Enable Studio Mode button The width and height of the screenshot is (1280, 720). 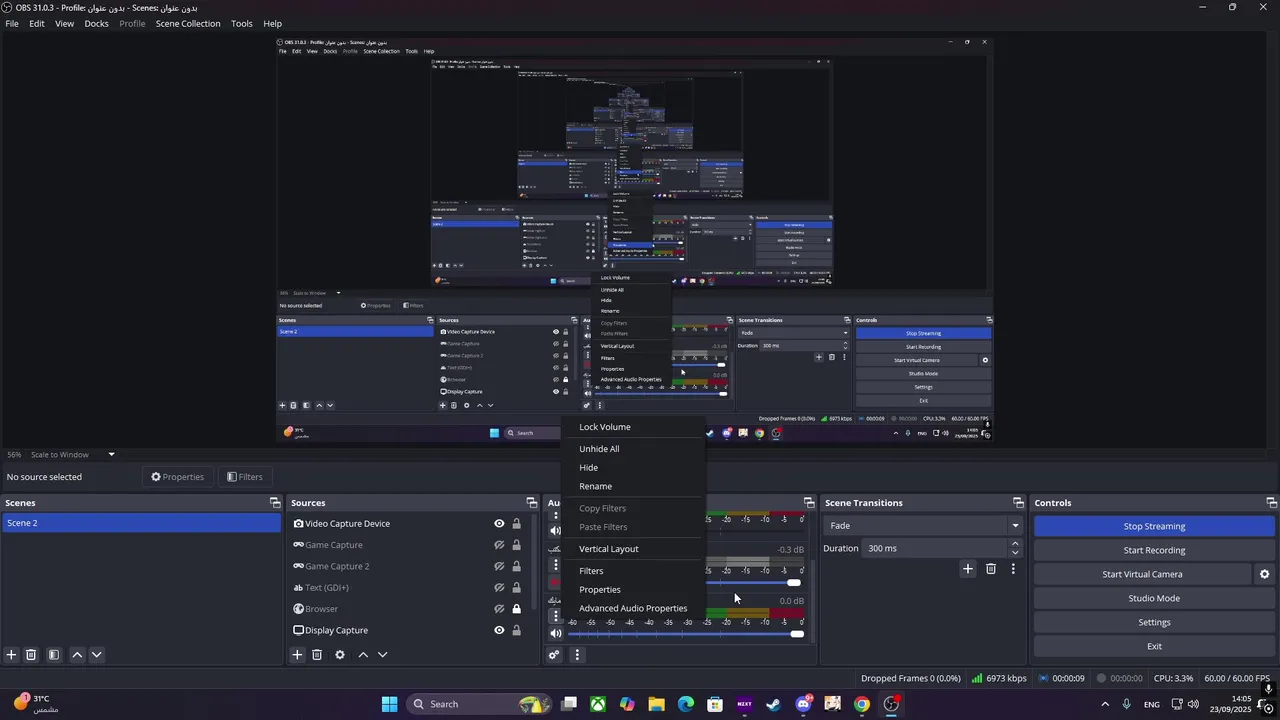click(x=1154, y=598)
